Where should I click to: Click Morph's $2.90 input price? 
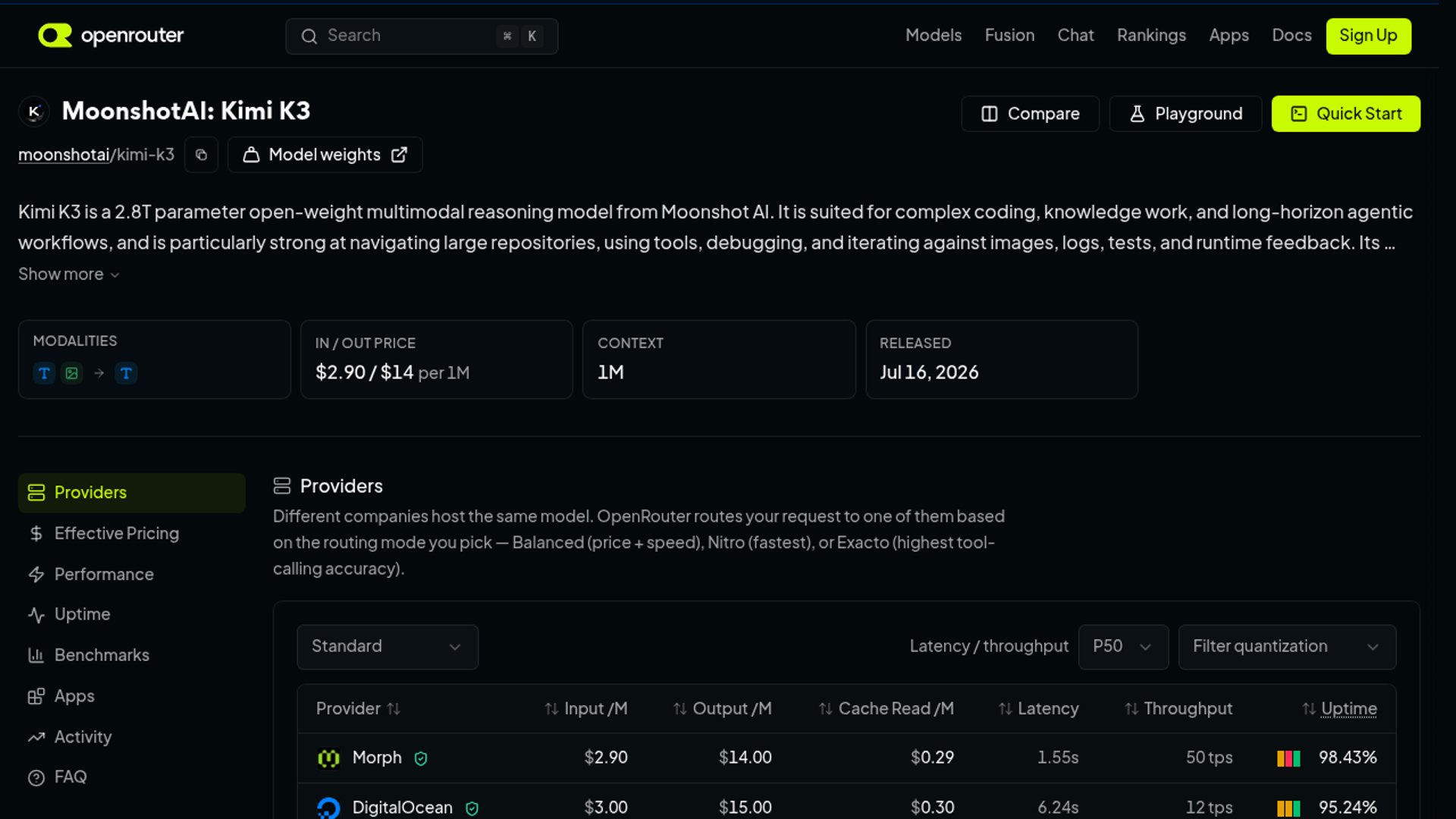tap(606, 758)
